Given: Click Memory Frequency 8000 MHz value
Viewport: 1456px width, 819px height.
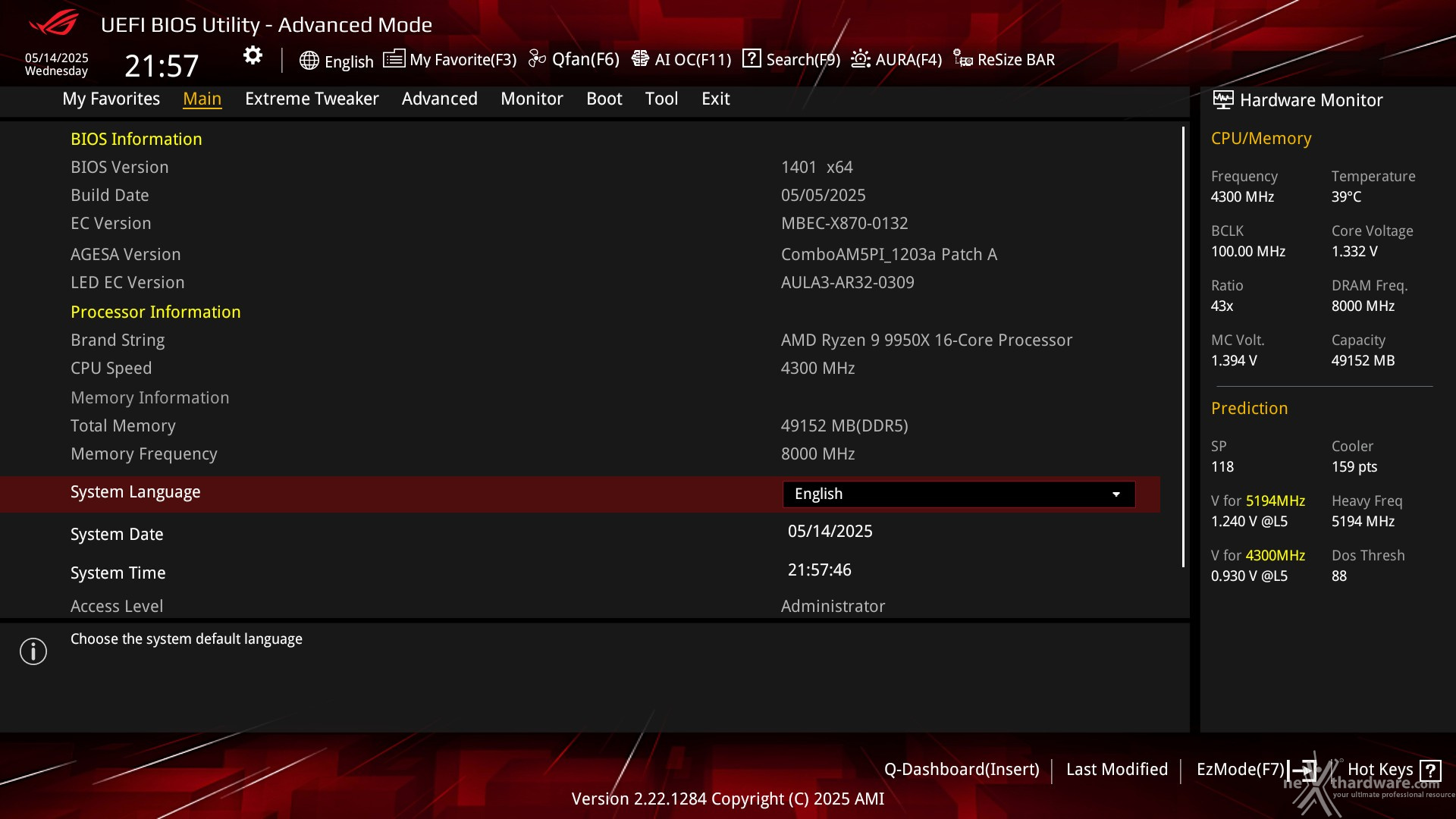Looking at the screenshot, I should 818,454.
